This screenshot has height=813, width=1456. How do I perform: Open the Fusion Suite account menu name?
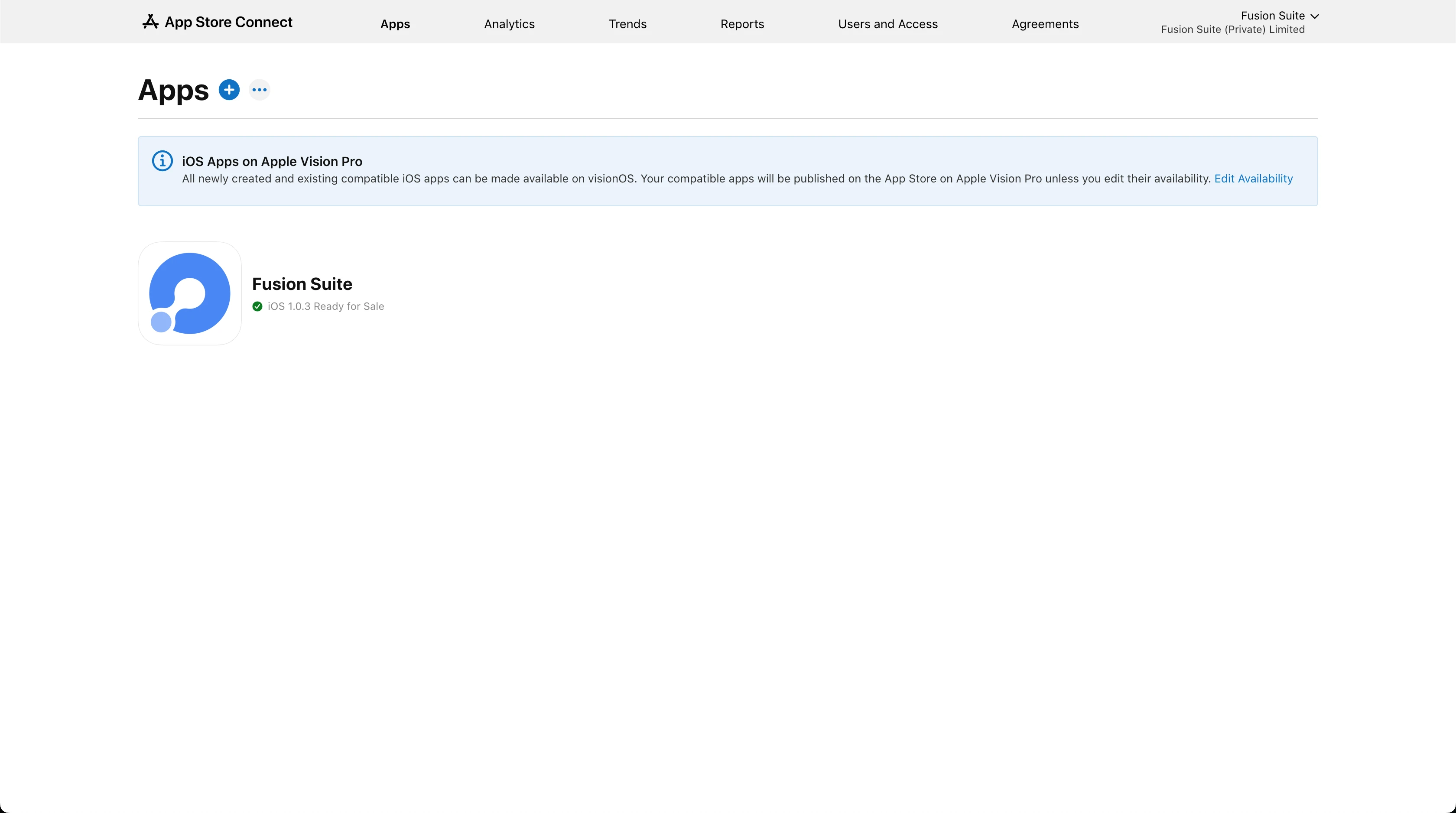1272,16
